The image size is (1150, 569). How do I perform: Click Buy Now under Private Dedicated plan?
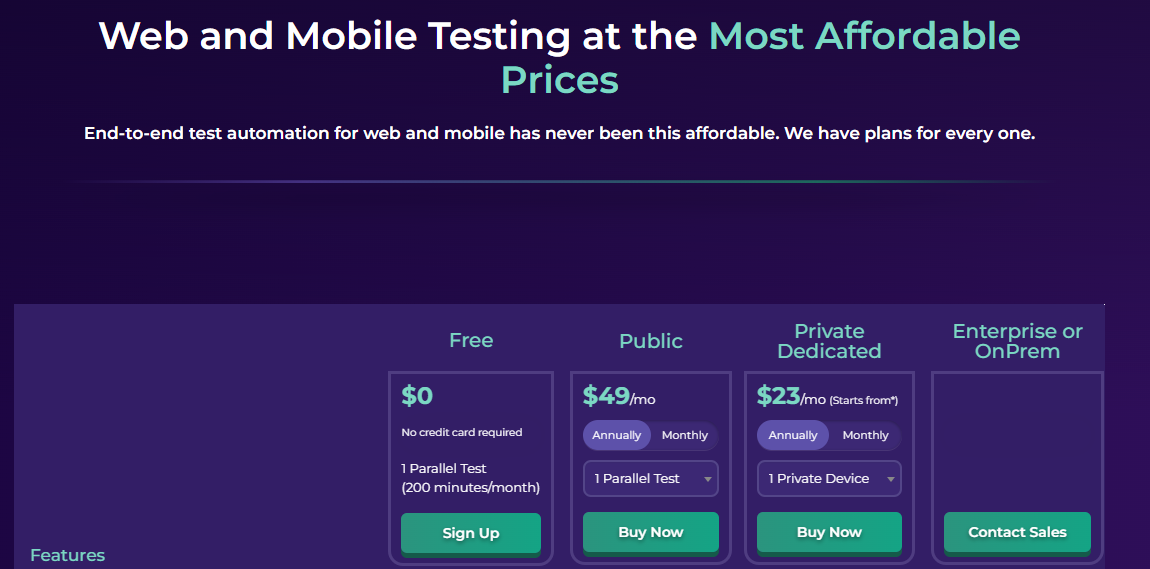(829, 532)
